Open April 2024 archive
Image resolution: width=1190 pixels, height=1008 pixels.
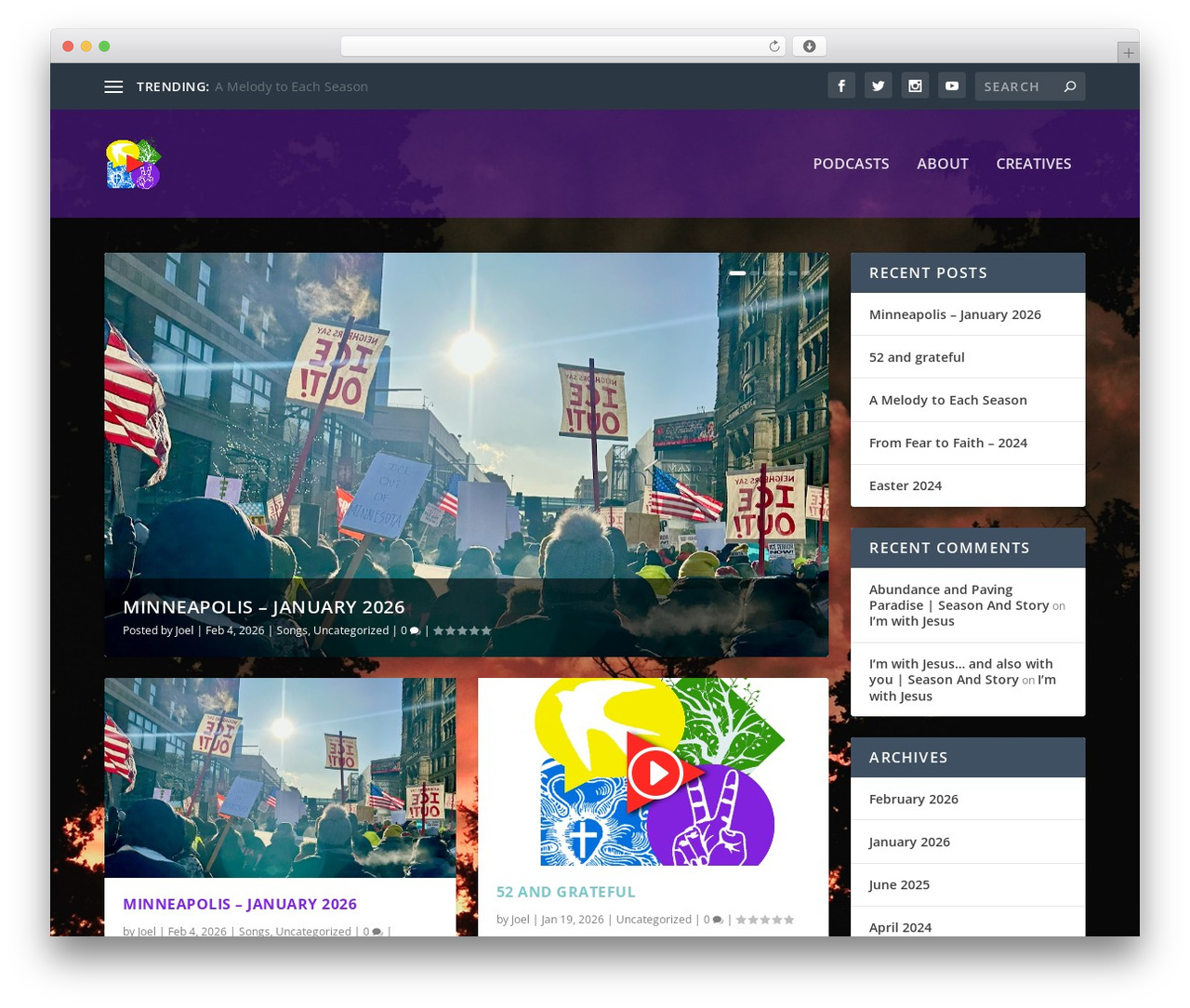click(900, 927)
